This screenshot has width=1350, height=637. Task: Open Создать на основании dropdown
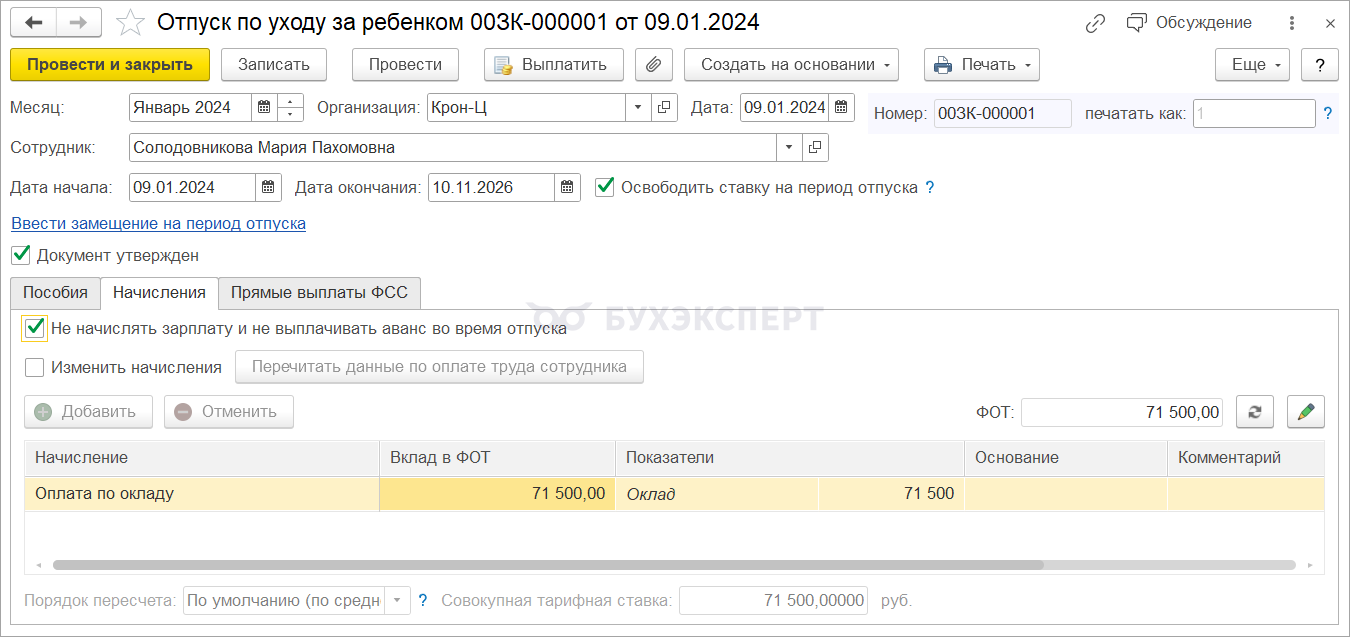point(791,65)
